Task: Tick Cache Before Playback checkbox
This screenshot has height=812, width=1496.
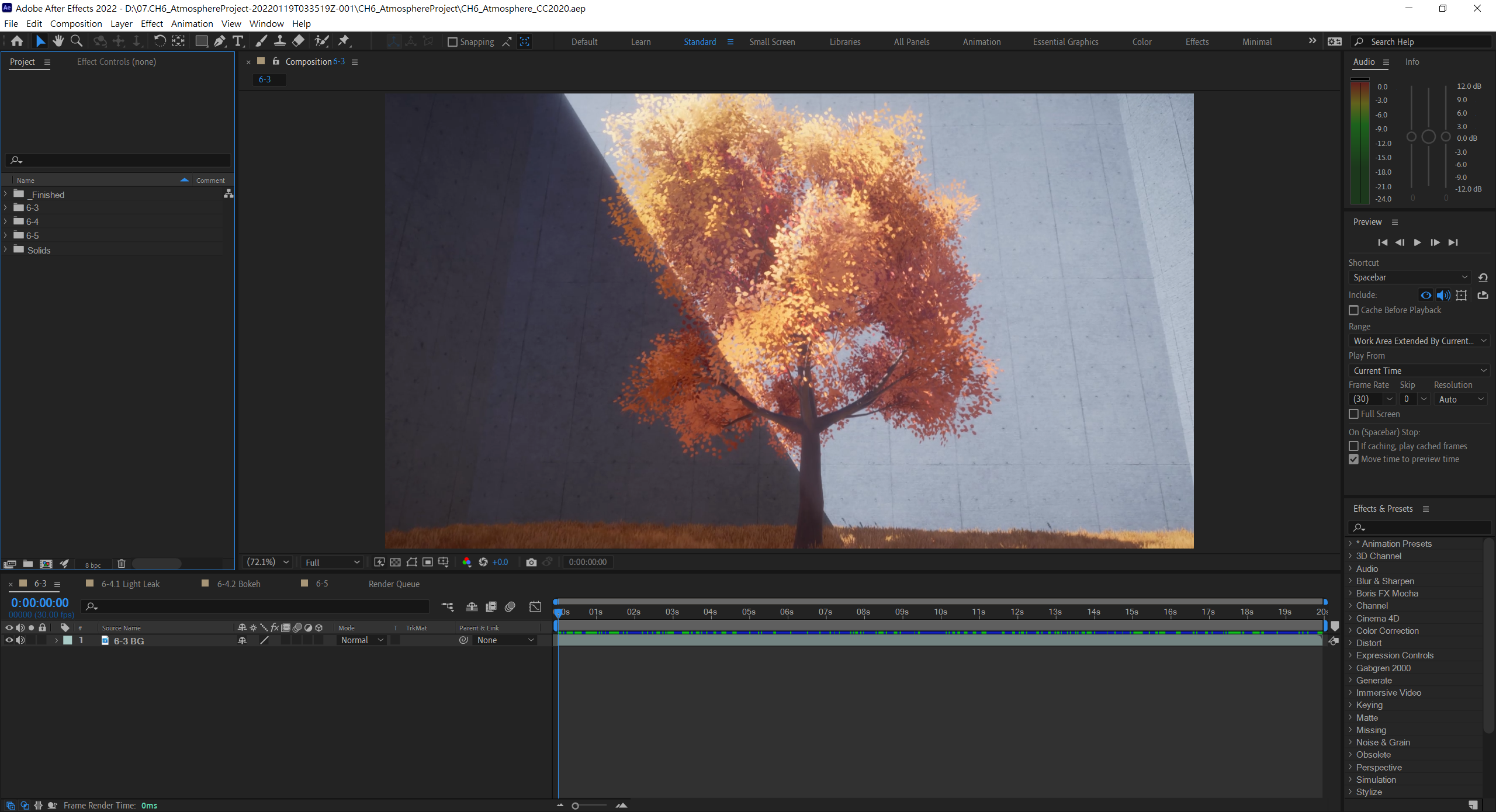Action: [x=1353, y=310]
